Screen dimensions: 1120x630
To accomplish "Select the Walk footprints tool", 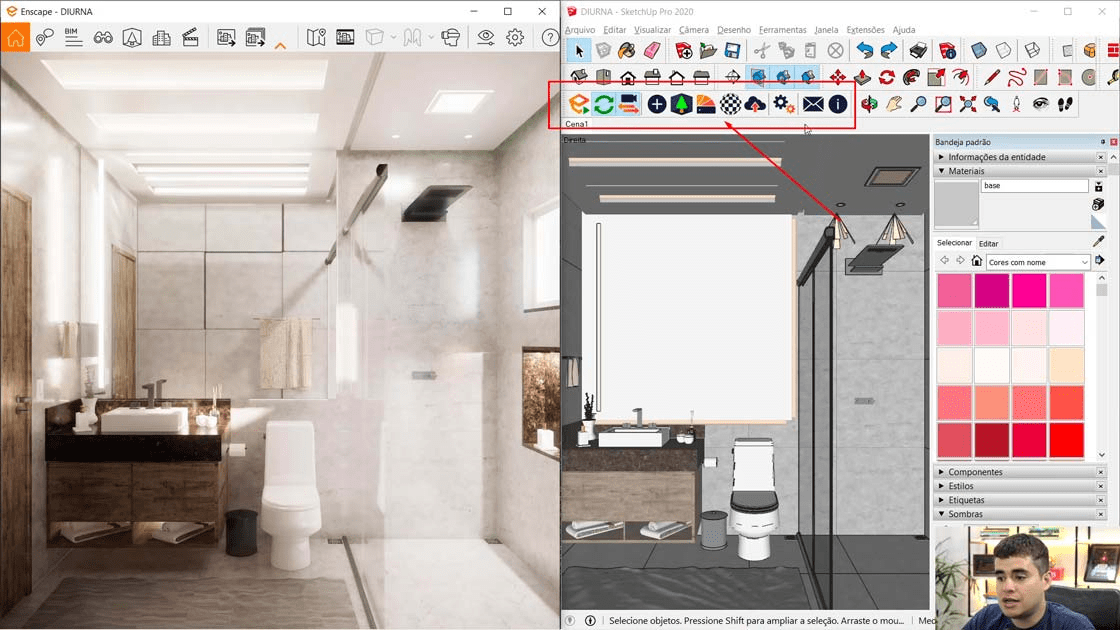I will click(x=1065, y=104).
